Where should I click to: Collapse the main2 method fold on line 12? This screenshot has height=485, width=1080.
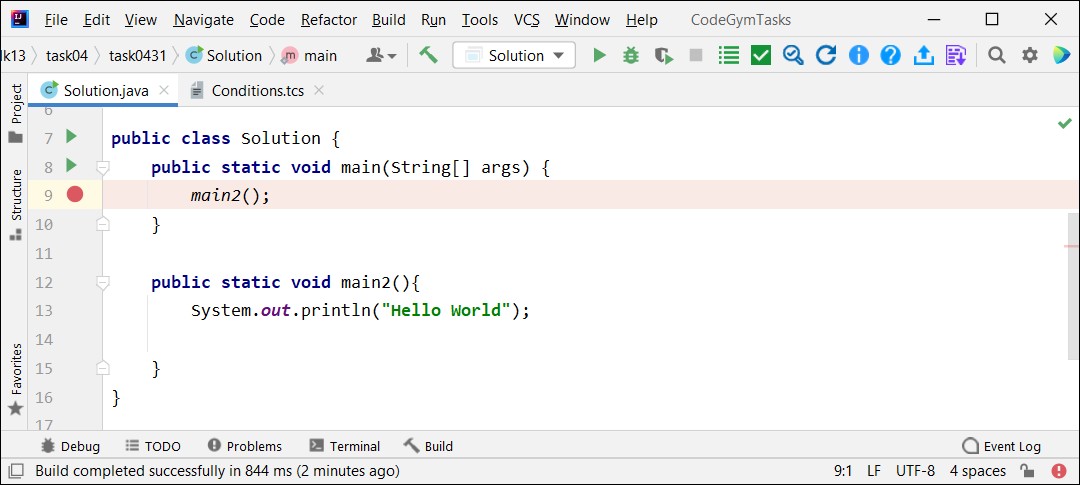tap(103, 282)
